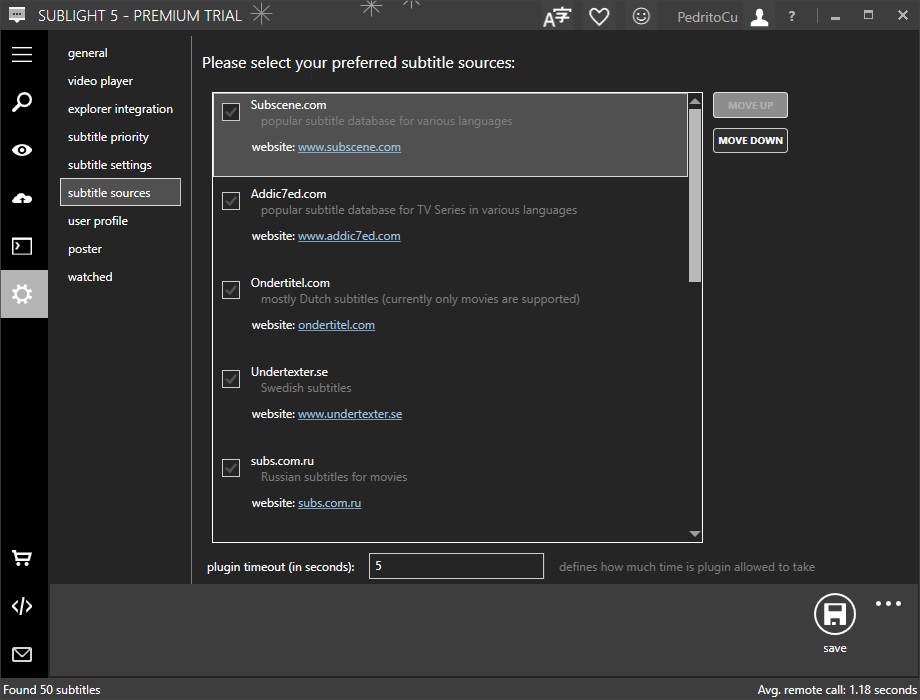Screen dimensions: 920x700
Task: Open the www.subscene.com link
Action: tap(349, 147)
